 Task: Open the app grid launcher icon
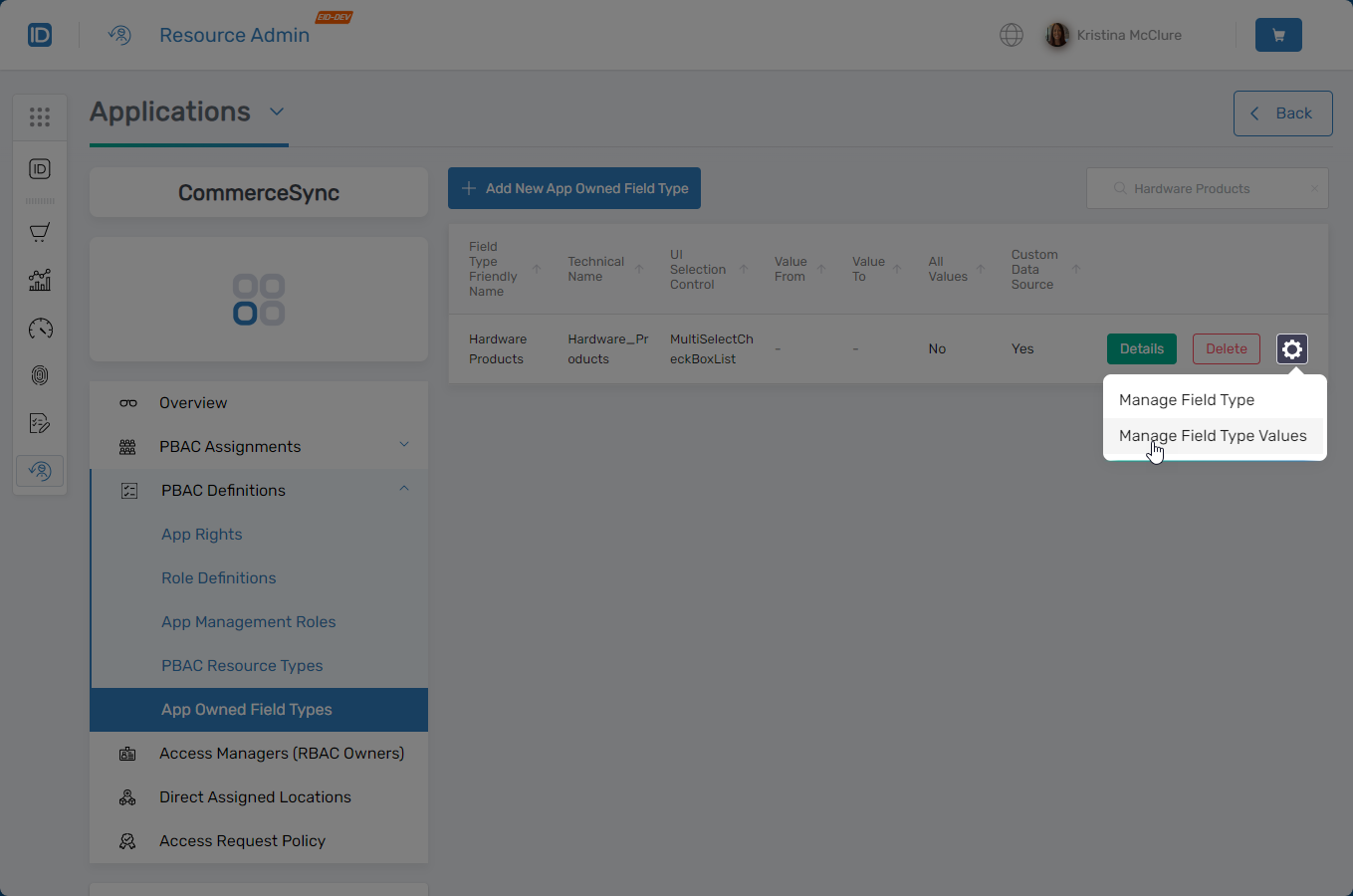40,116
